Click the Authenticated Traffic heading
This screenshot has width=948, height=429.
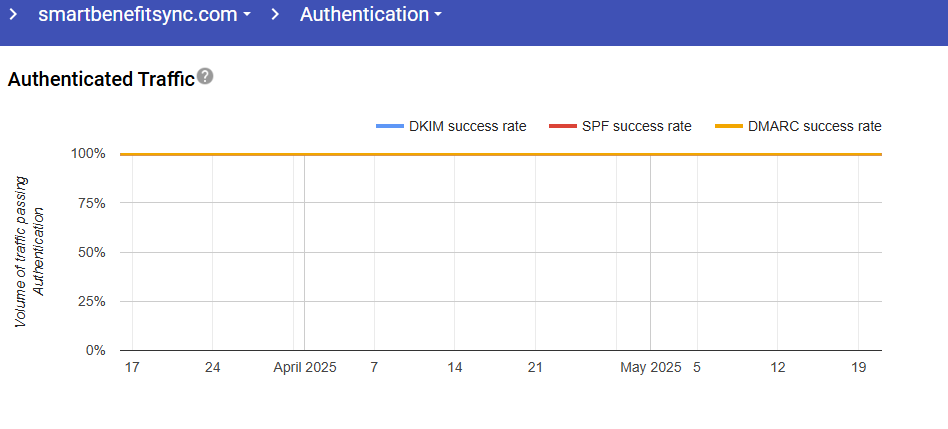tap(100, 80)
